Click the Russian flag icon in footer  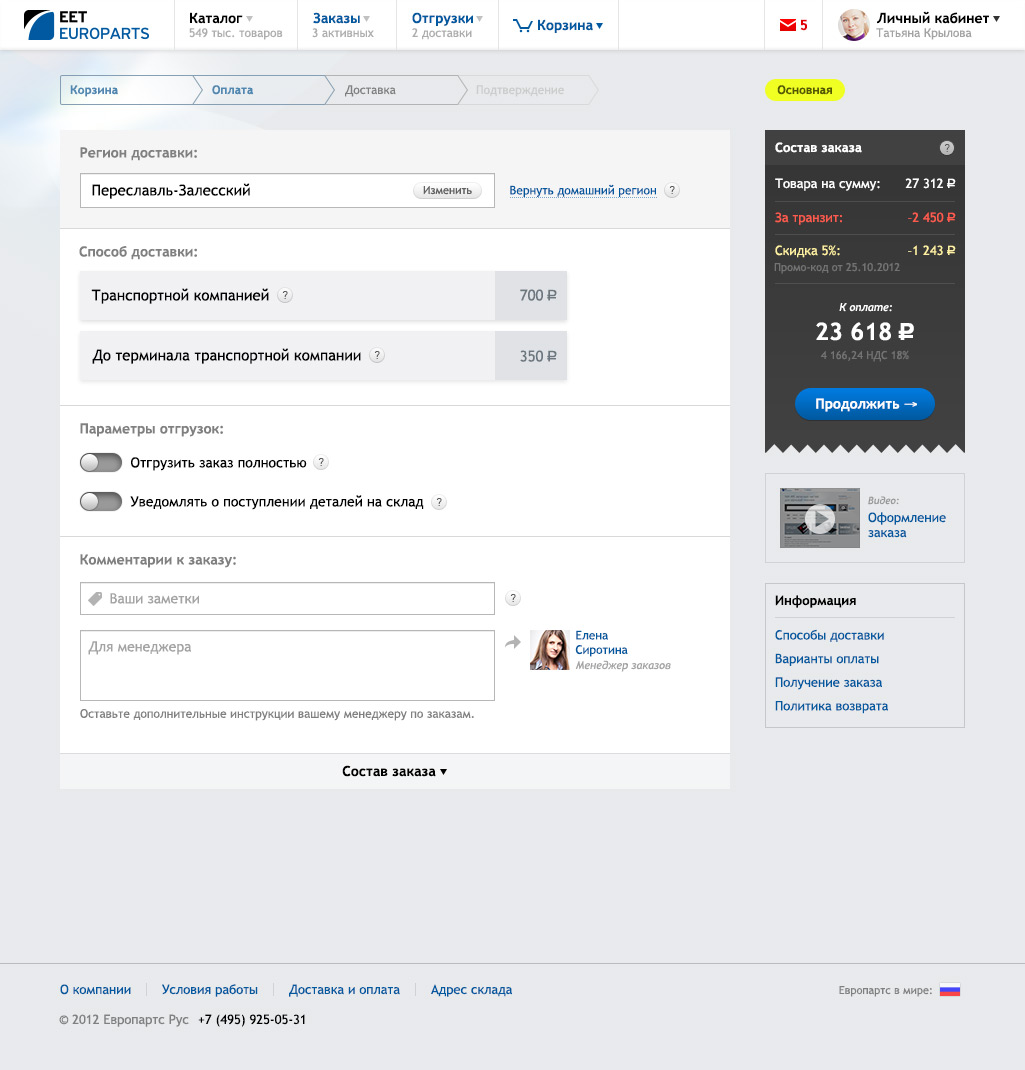click(x=949, y=990)
